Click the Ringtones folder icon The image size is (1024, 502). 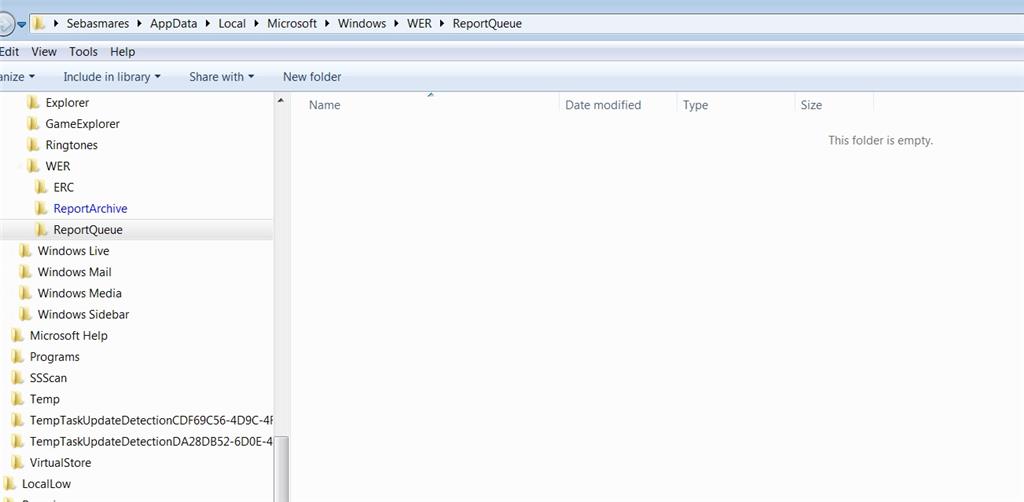[33, 145]
